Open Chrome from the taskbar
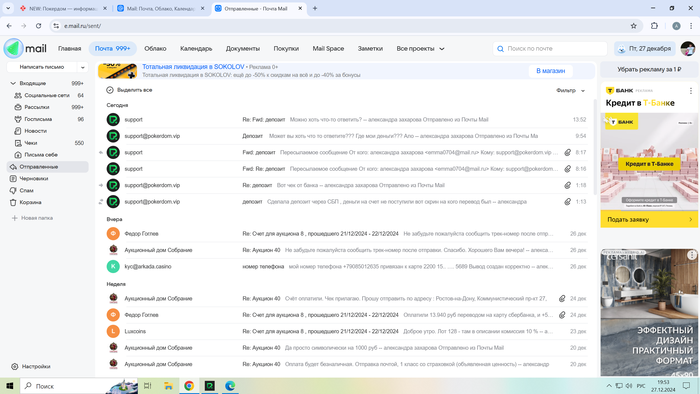This screenshot has width=700, height=394. point(189,386)
